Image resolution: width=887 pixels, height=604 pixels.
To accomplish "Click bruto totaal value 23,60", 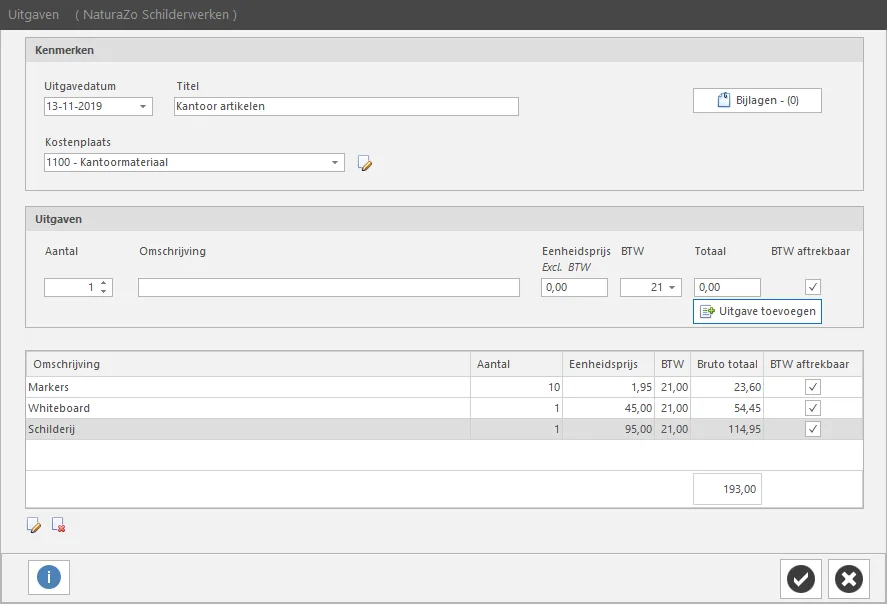I will 747,387.
